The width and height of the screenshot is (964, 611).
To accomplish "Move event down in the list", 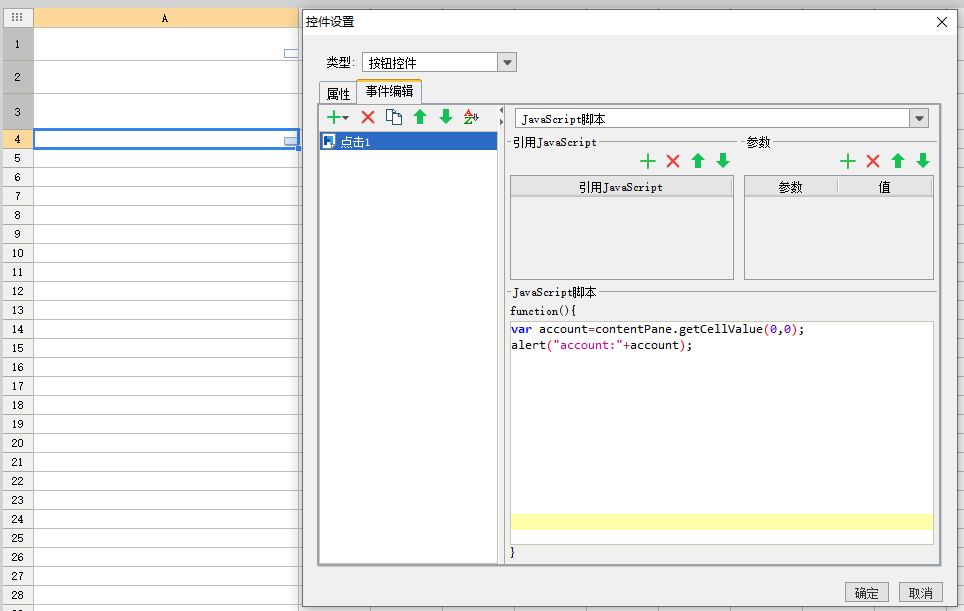I will click(446, 117).
